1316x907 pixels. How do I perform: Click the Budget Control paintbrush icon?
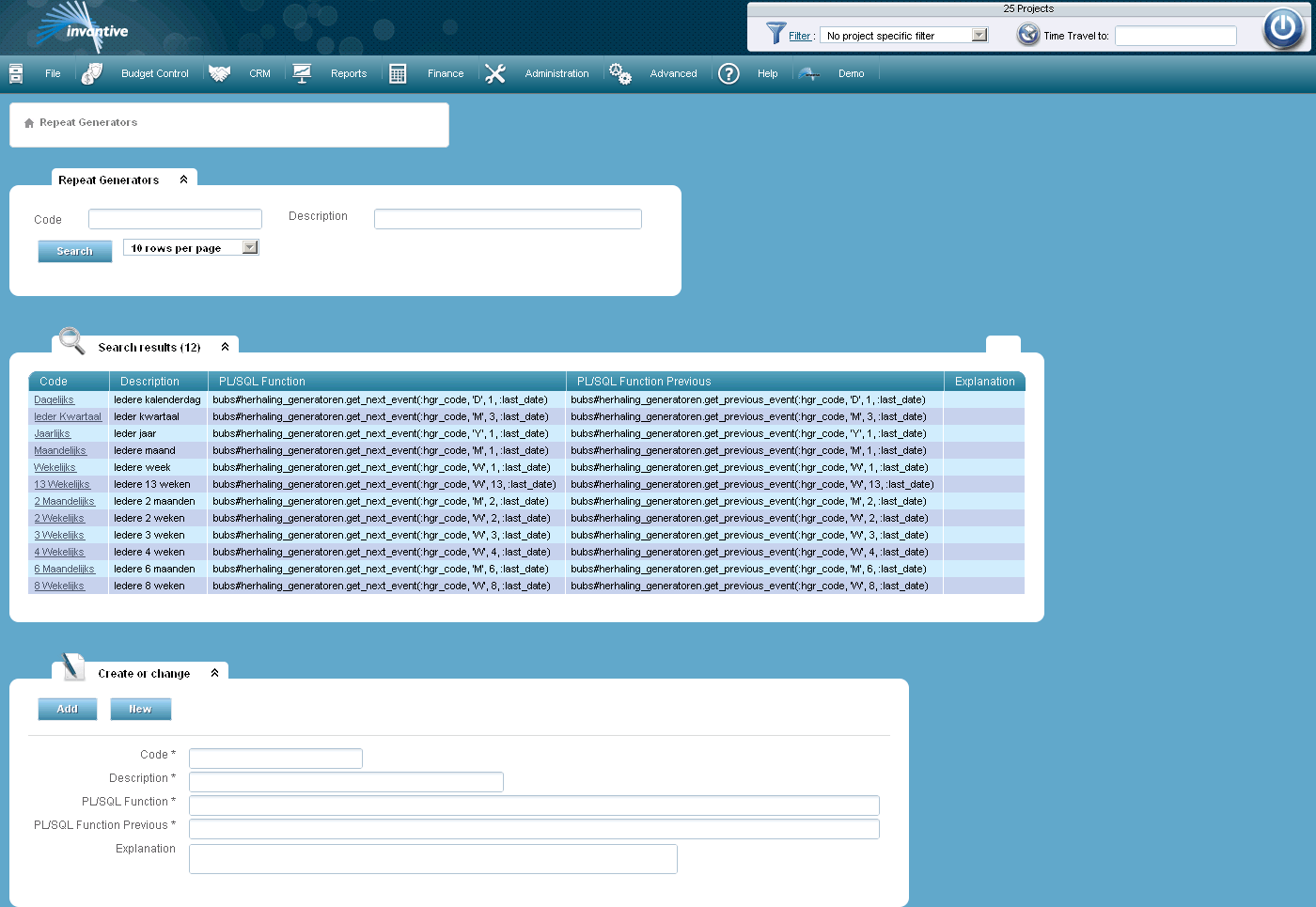tap(91, 72)
